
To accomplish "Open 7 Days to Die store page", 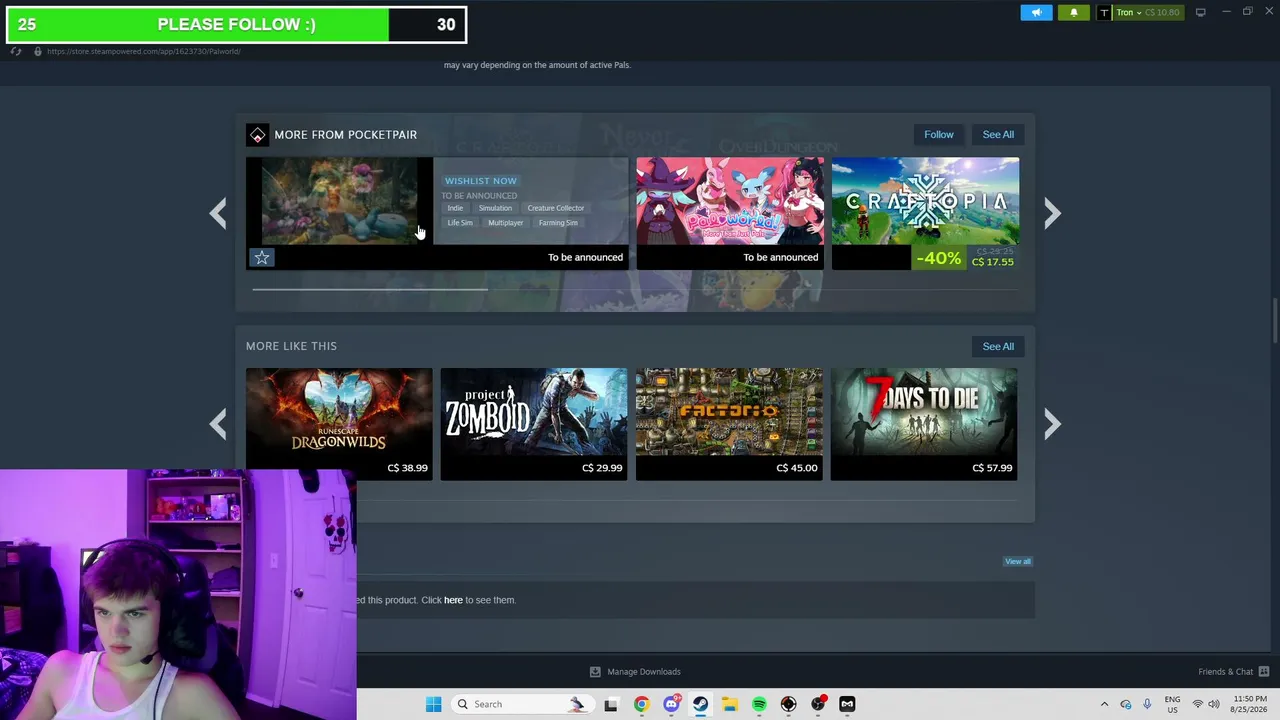I will coord(924,424).
